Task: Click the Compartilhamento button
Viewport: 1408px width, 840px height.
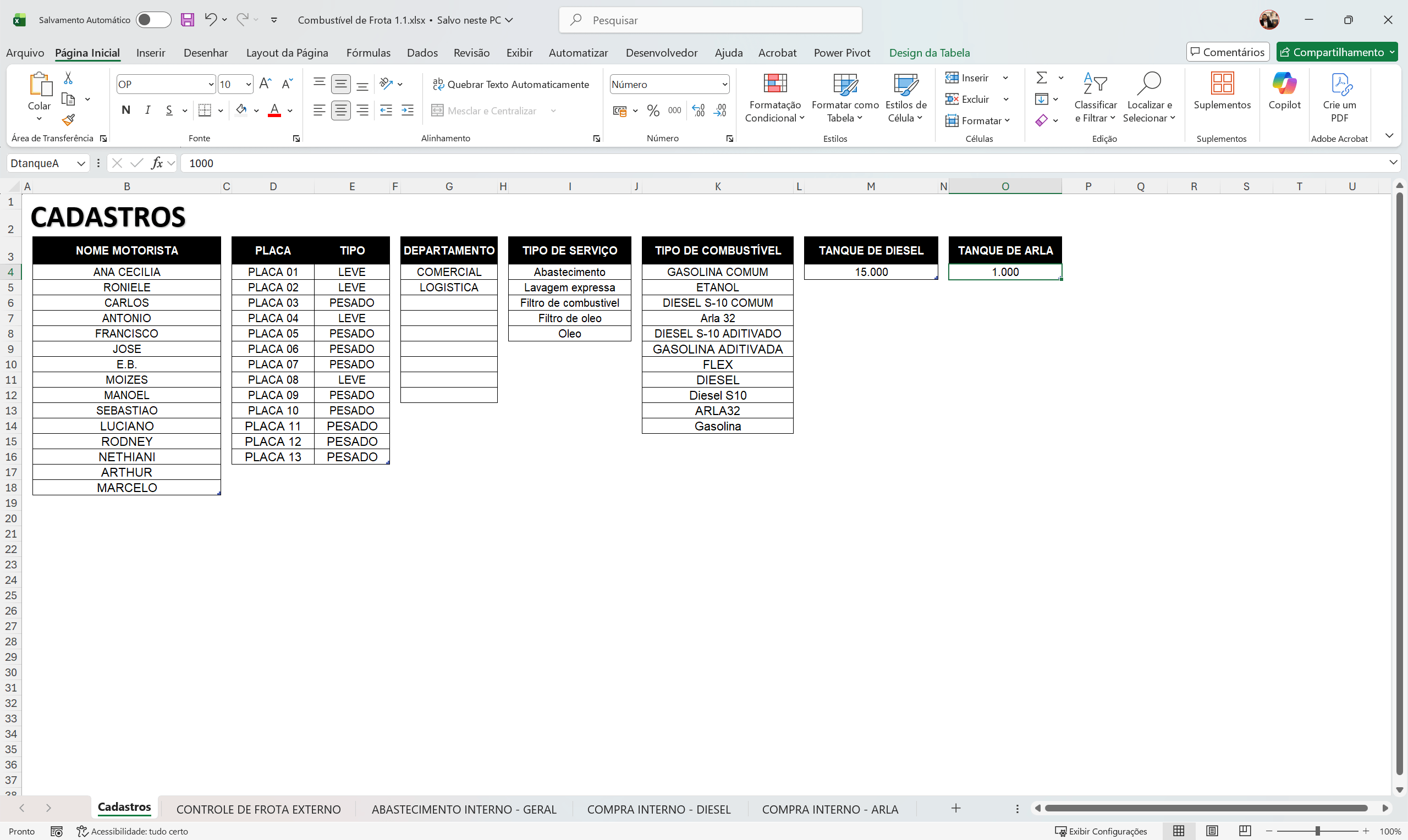Action: (x=1336, y=52)
